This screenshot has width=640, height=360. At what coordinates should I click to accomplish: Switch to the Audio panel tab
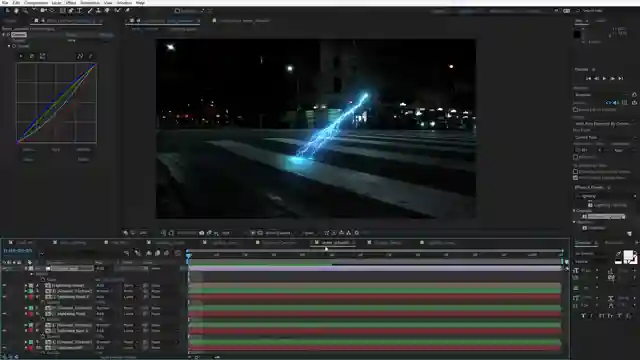pos(600,20)
